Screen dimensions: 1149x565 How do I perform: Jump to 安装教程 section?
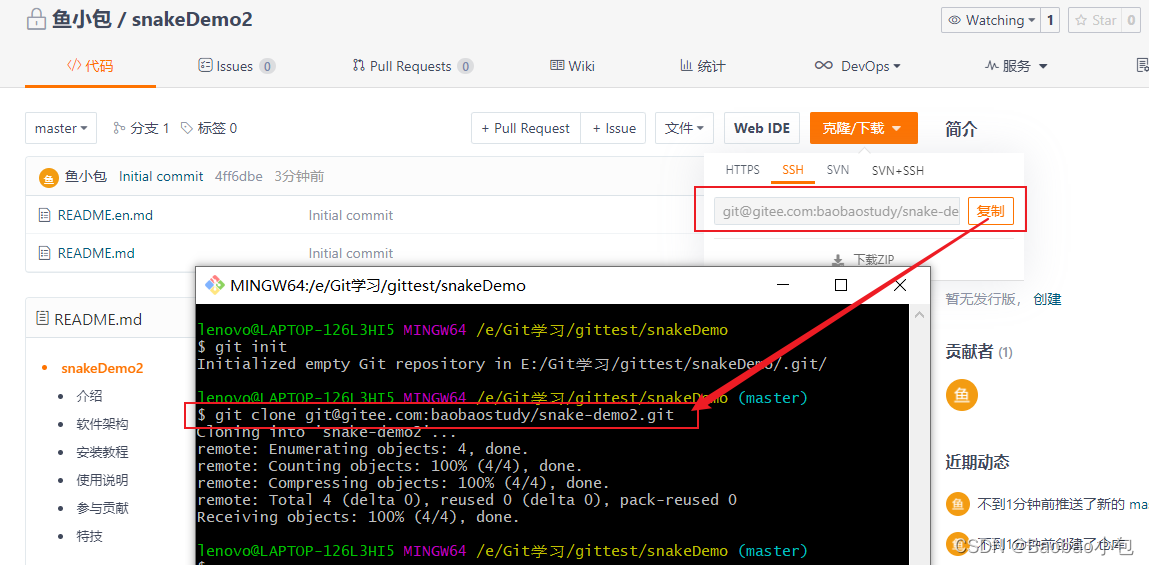click(x=102, y=452)
